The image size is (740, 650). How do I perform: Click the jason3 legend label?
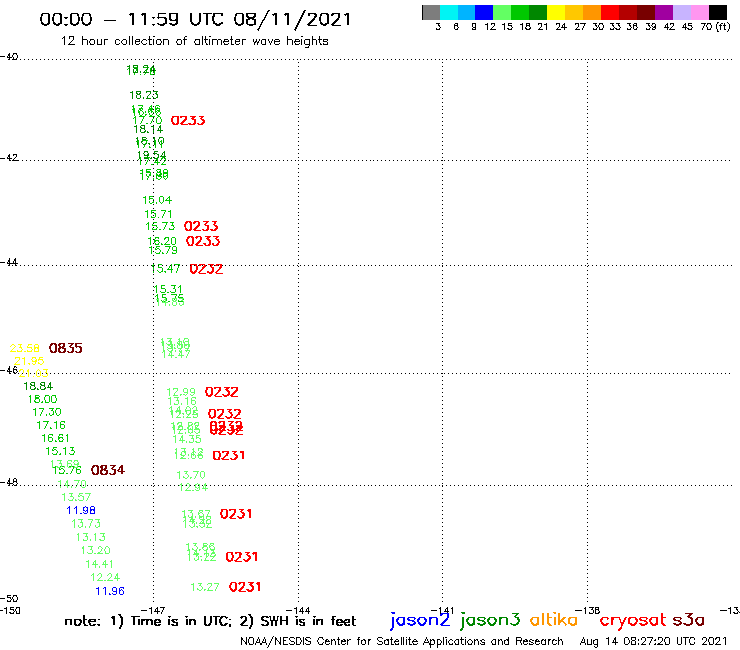pos(490,620)
